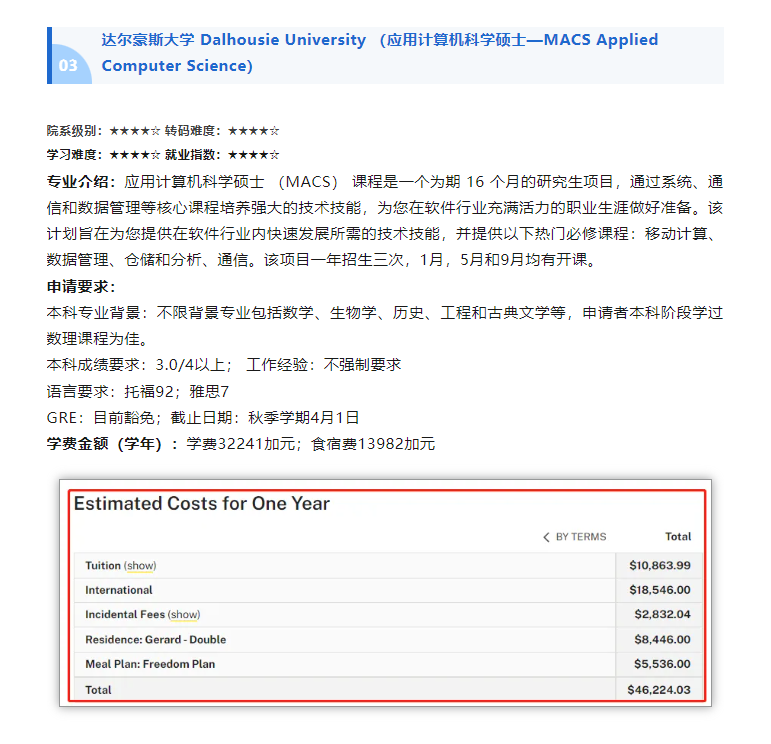Click the 转码难度 star rating
Viewport: 771px width, 744px height.
pyautogui.click(x=254, y=131)
